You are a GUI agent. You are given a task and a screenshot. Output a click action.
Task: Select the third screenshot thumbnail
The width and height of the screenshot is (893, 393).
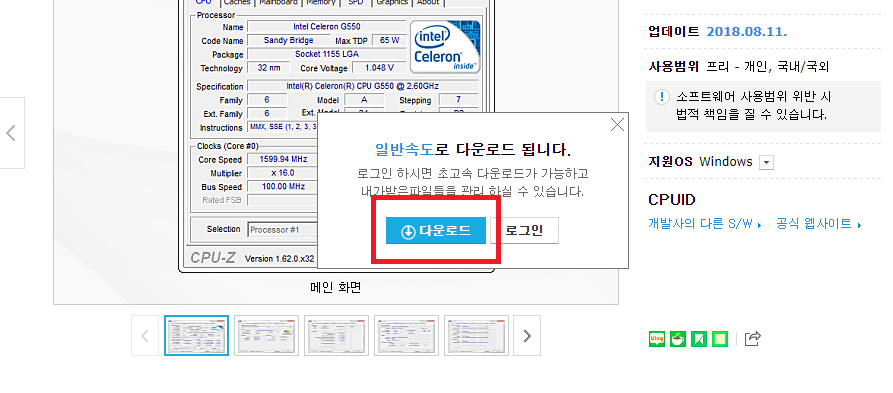pos(337,336)
